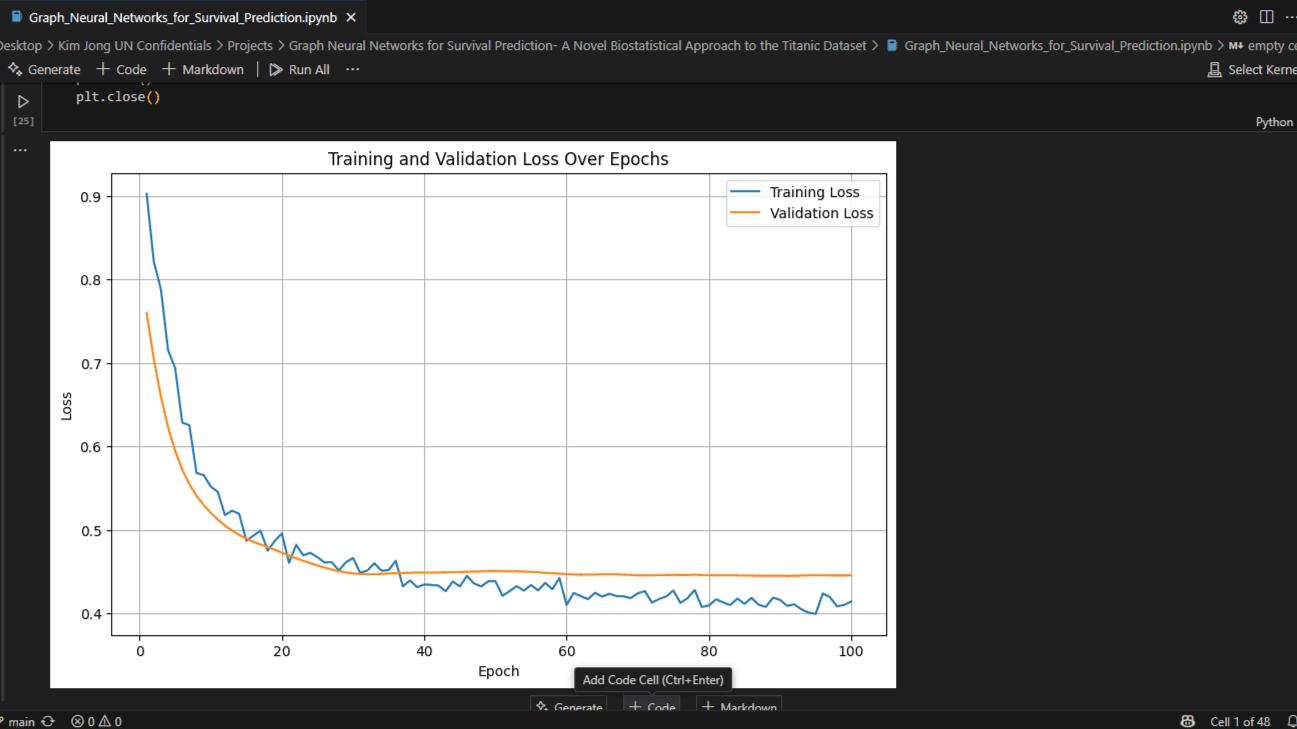Click Generate in the notebook toolbar
Image resolution: width=1297 pixels, height=729 pixels.
pyautogui.click(x=44, y=69)
